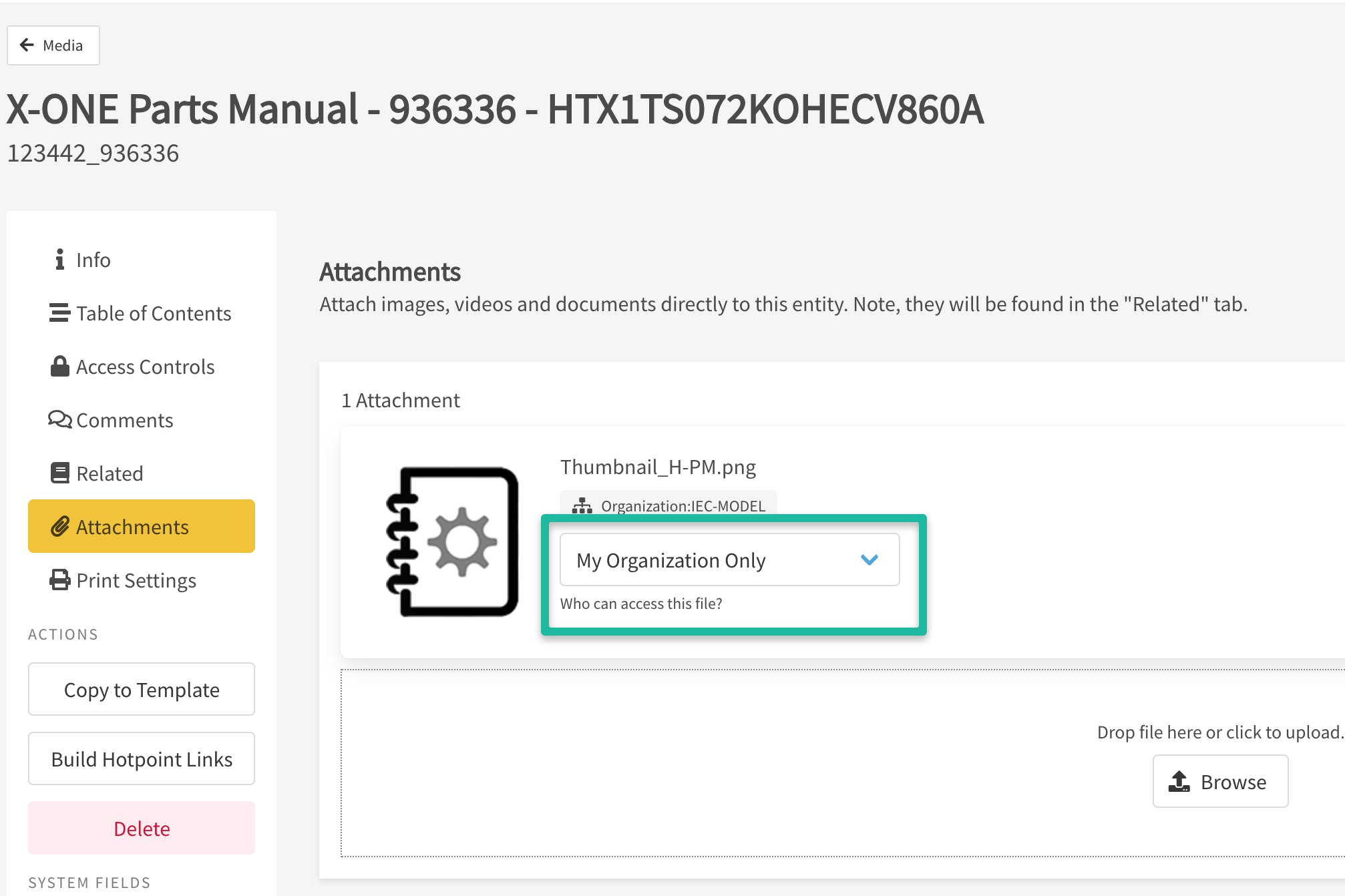This screenshot has width=1345, height=896.
Task: Click the Related book icon
Action: (x=60, y=473)
